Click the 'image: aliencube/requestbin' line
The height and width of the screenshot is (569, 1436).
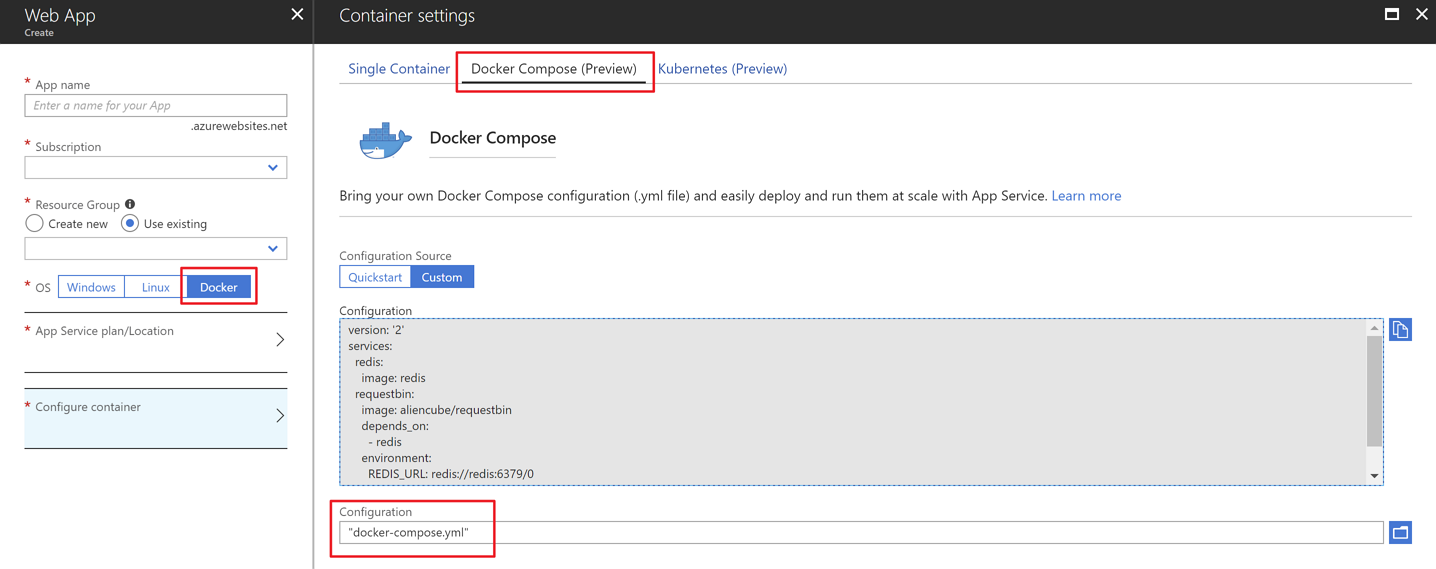[436, 410]
